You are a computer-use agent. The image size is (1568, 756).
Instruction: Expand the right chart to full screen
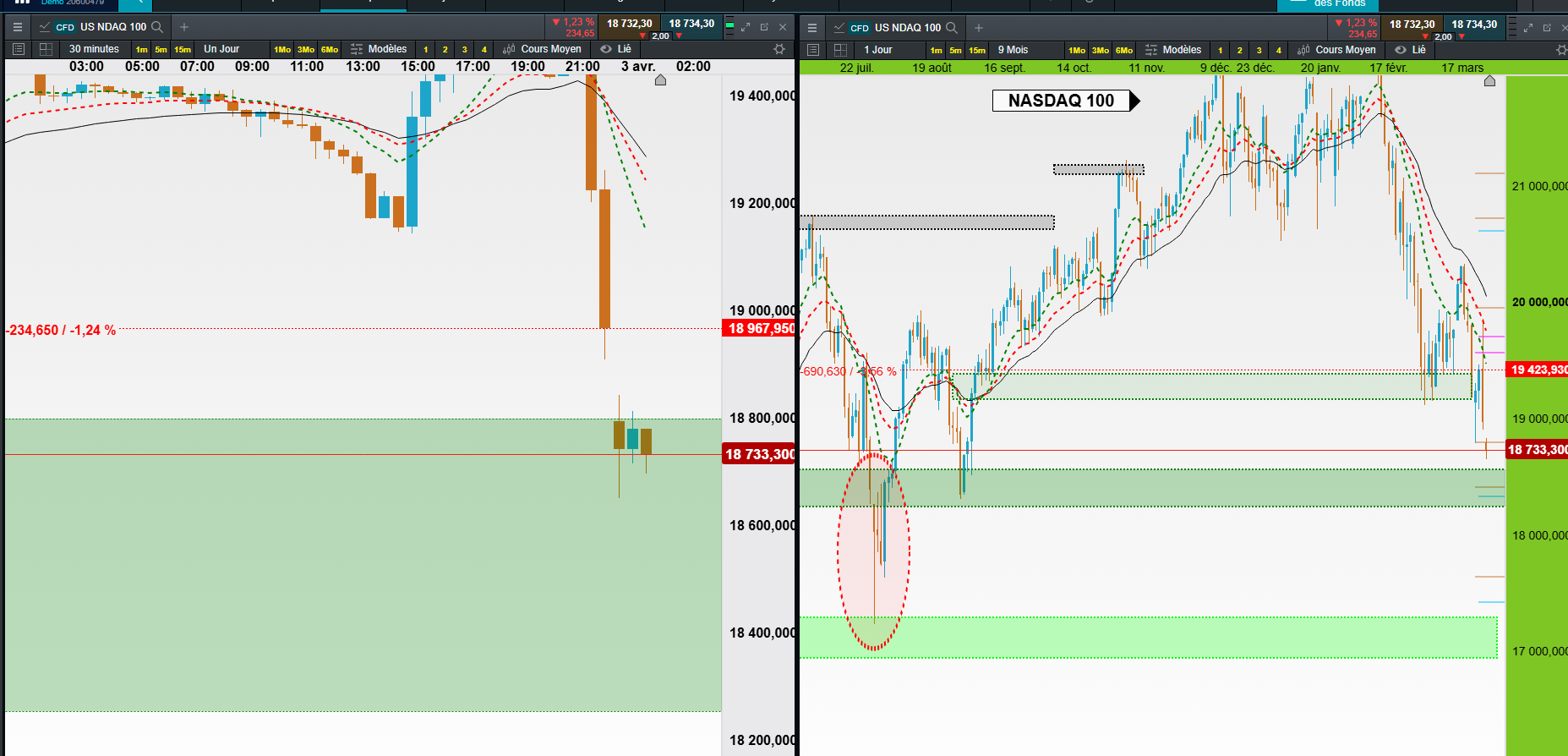click(x=1528, y=28)
